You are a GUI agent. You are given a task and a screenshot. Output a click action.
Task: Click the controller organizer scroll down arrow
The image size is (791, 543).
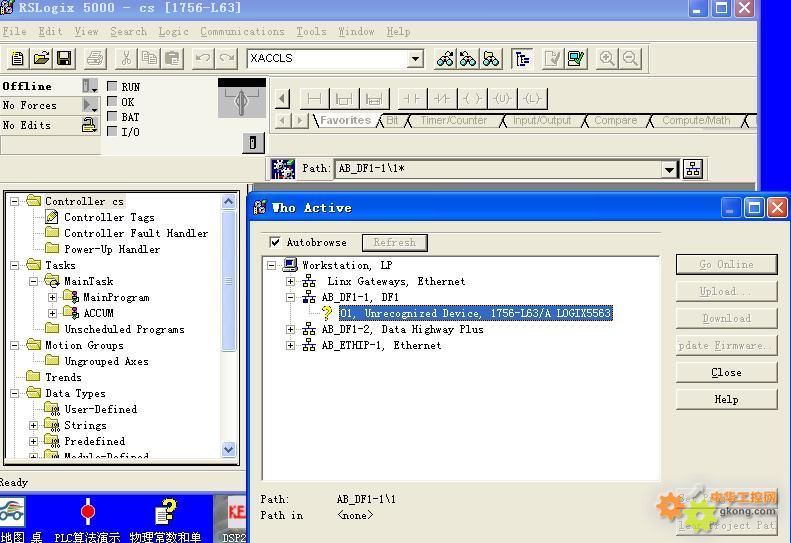229,449
